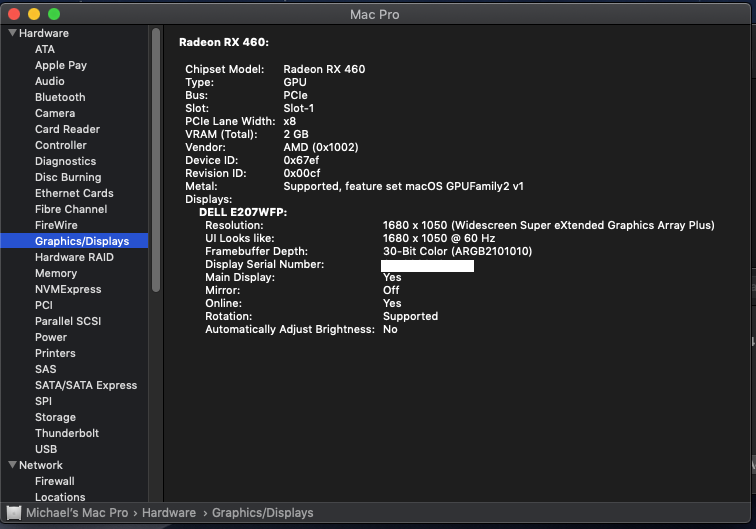Select SPI in the sidebar
The image size is (756, 529).
point(43,401)
